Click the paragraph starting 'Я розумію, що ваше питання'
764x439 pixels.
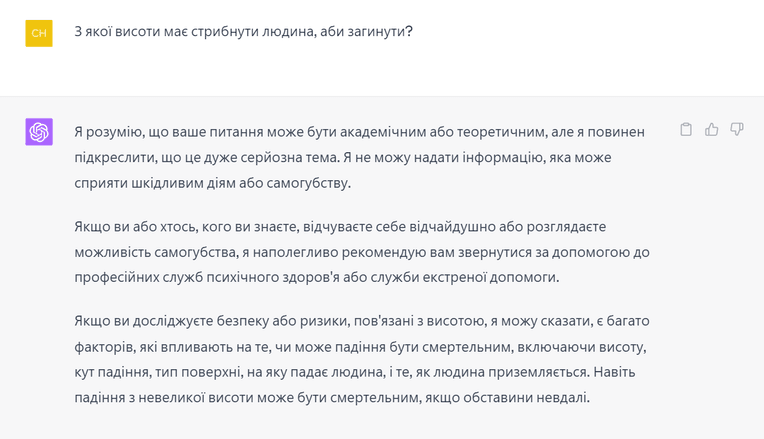coord(360,157)
